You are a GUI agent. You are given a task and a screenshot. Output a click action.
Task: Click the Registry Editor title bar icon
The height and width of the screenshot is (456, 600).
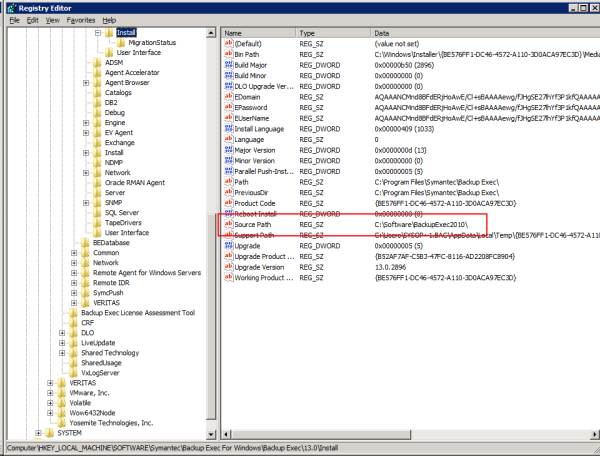(11, 8)
